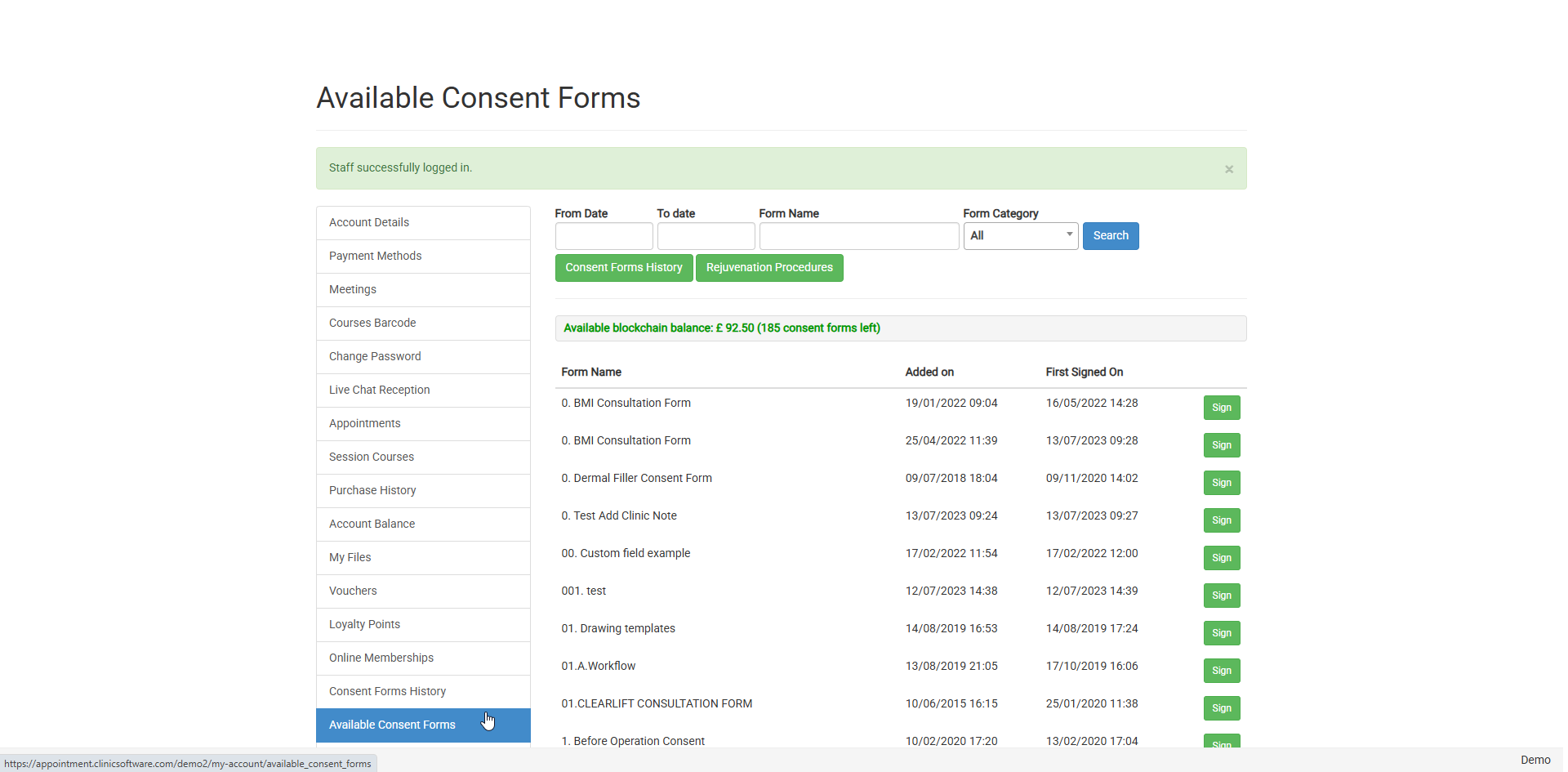Select the Form Name search box
The image size is (1568, 772).
click(x=858, y=236)
